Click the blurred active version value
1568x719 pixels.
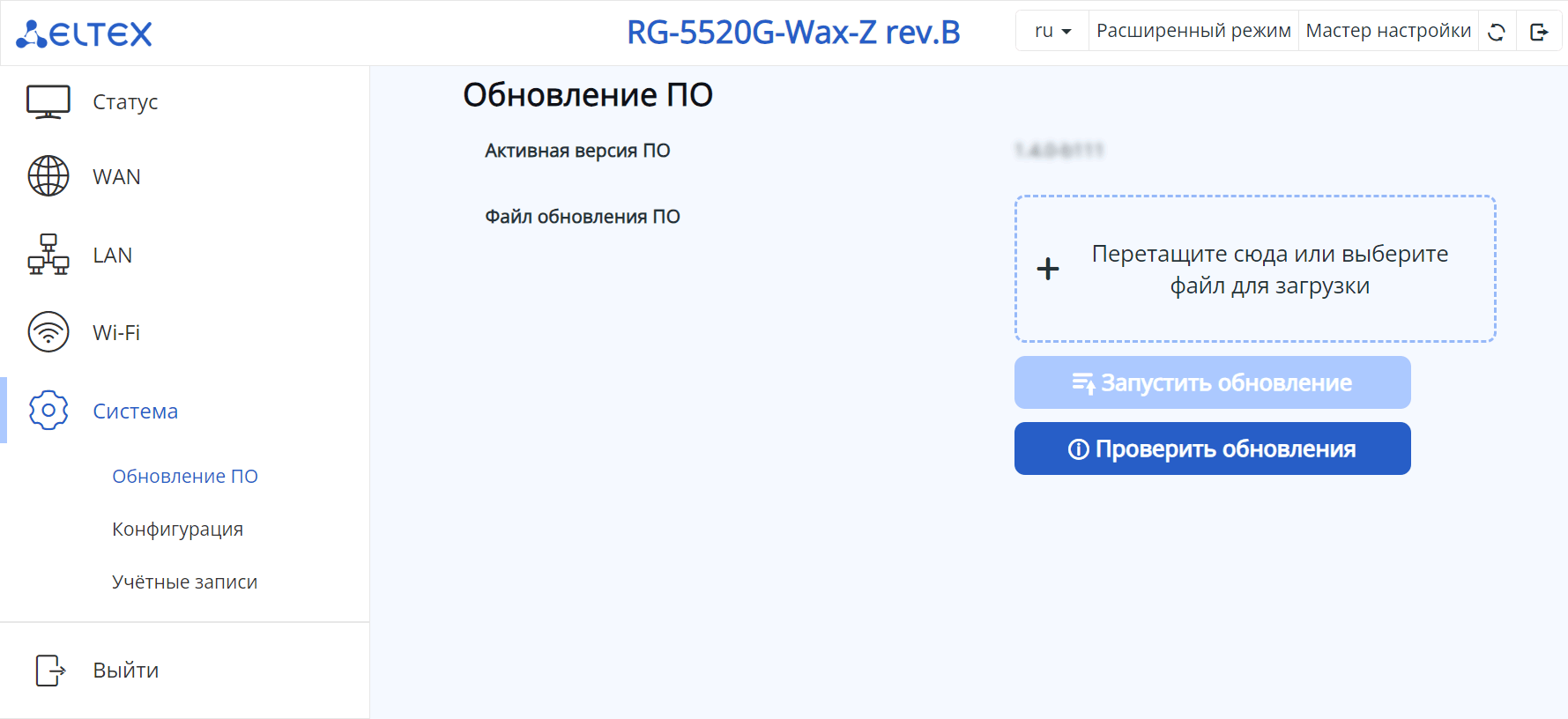pyautogui.click(x=1059, y=151)
